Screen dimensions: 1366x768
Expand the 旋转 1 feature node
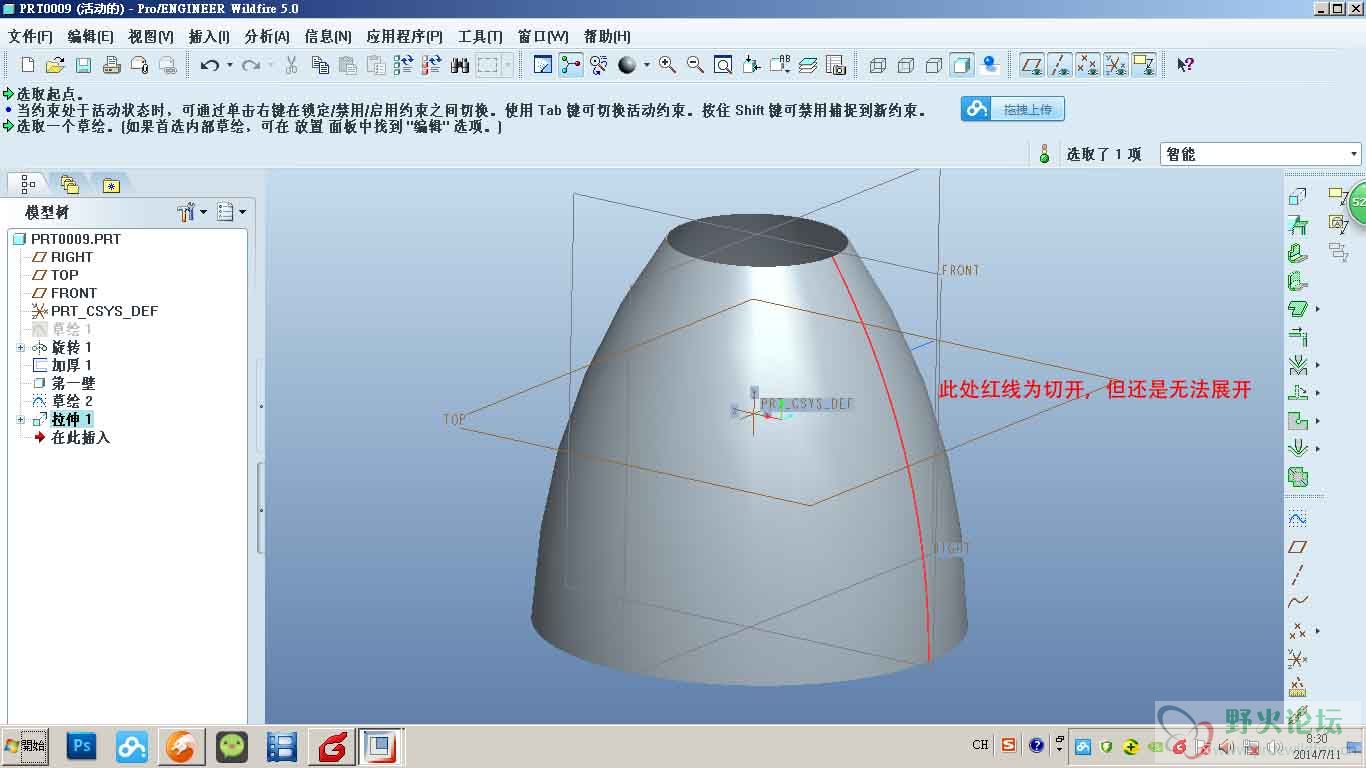(21, 347)
